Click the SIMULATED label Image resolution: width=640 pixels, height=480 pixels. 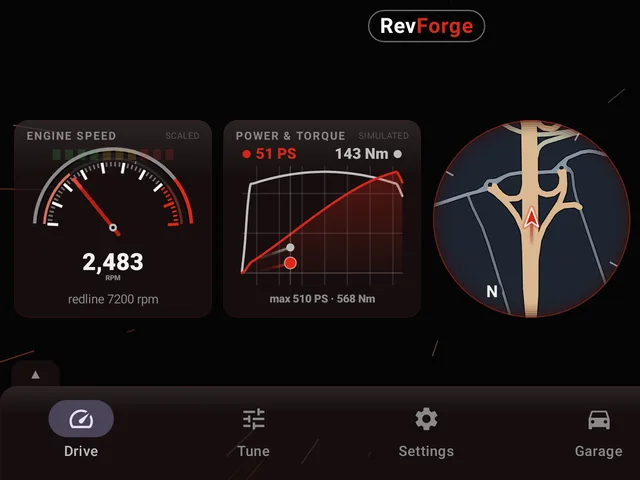(x=384, y=136)
